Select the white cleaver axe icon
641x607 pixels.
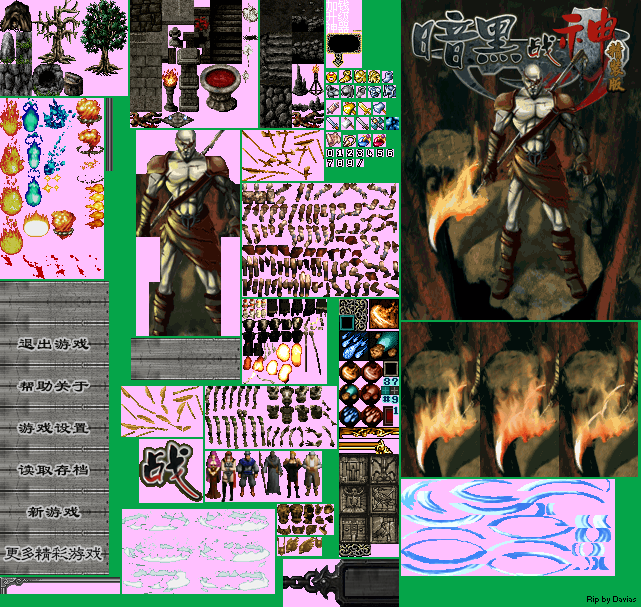click(347, 123)
